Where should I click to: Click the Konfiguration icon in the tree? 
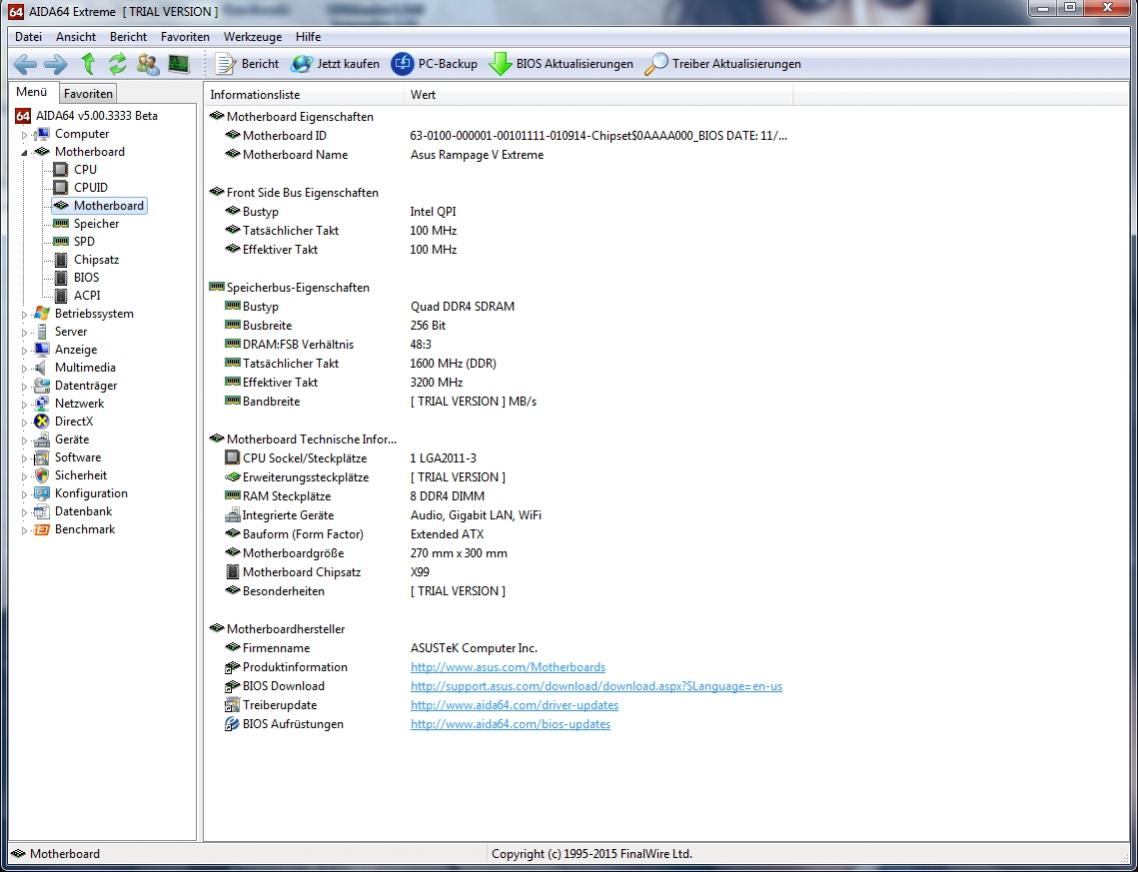pyautogui.click(x=42, y=494)
